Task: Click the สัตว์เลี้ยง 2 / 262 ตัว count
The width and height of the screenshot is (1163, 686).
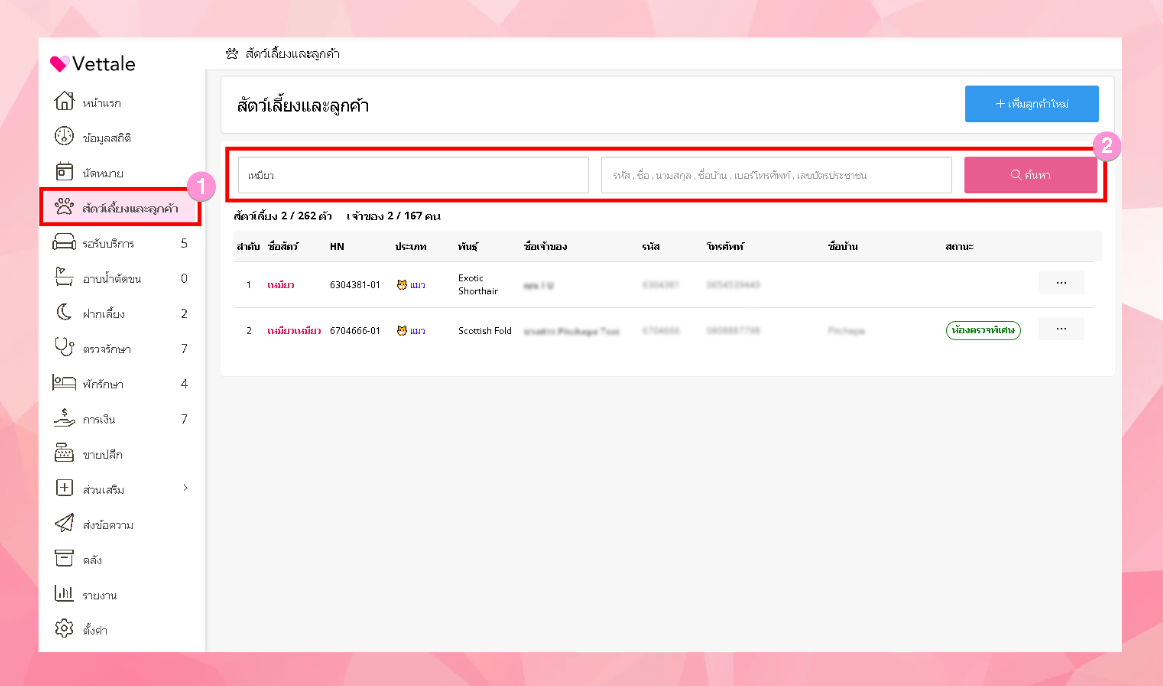Action: [x=283, y=216]
